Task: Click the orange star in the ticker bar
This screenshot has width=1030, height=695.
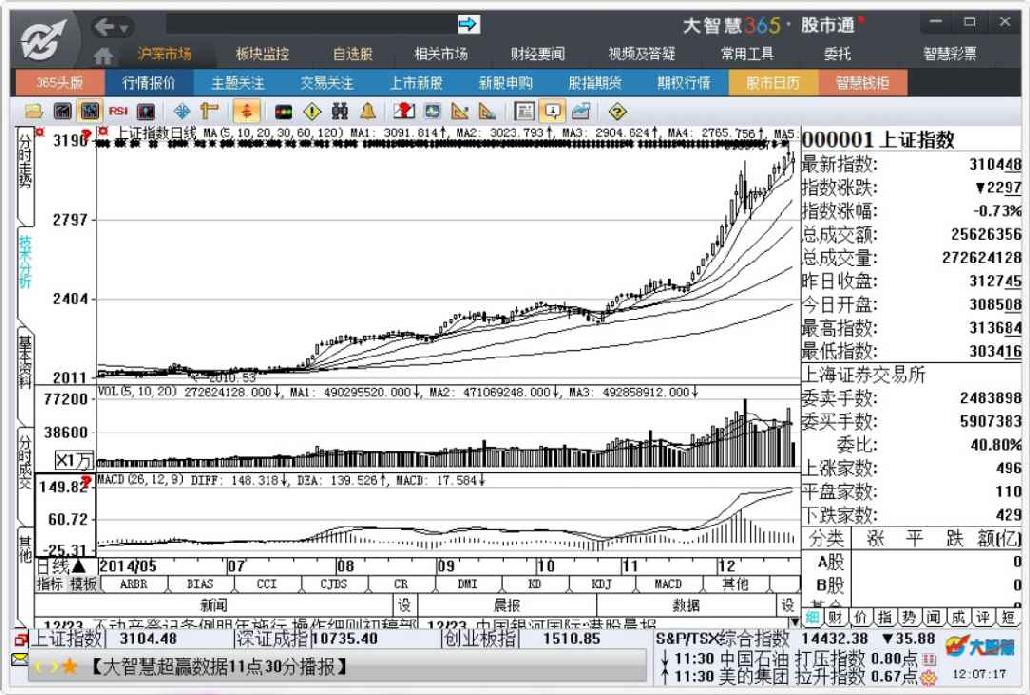Action: (x=68, y=667)
